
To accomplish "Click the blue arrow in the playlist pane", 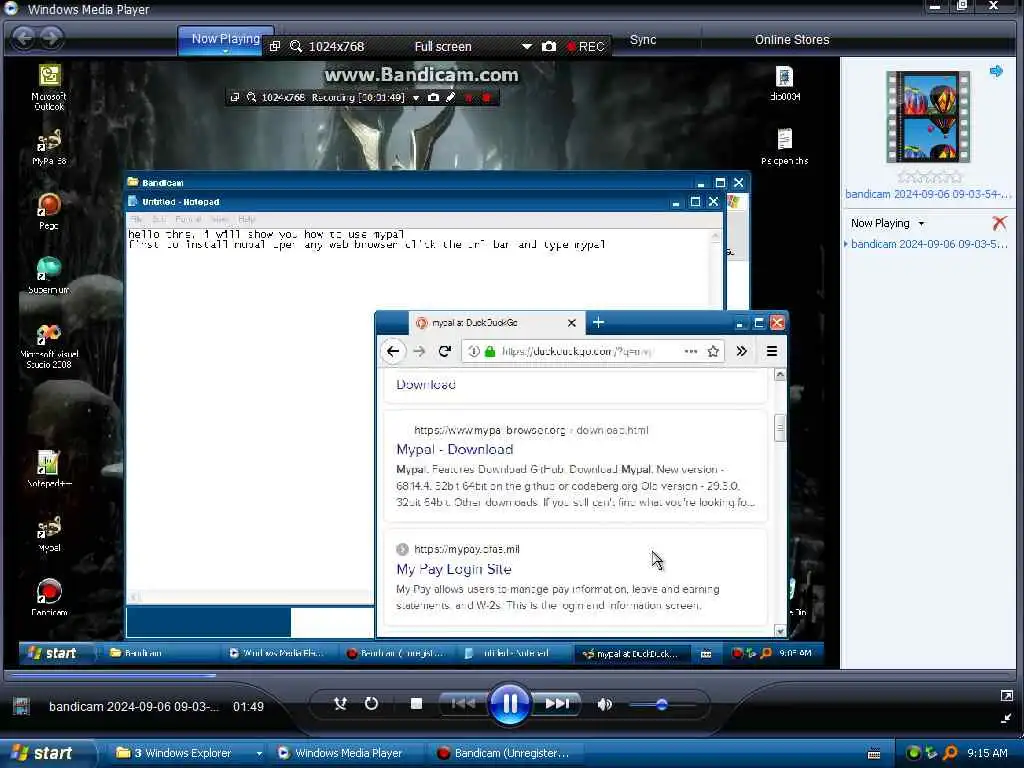I will 996,71.
